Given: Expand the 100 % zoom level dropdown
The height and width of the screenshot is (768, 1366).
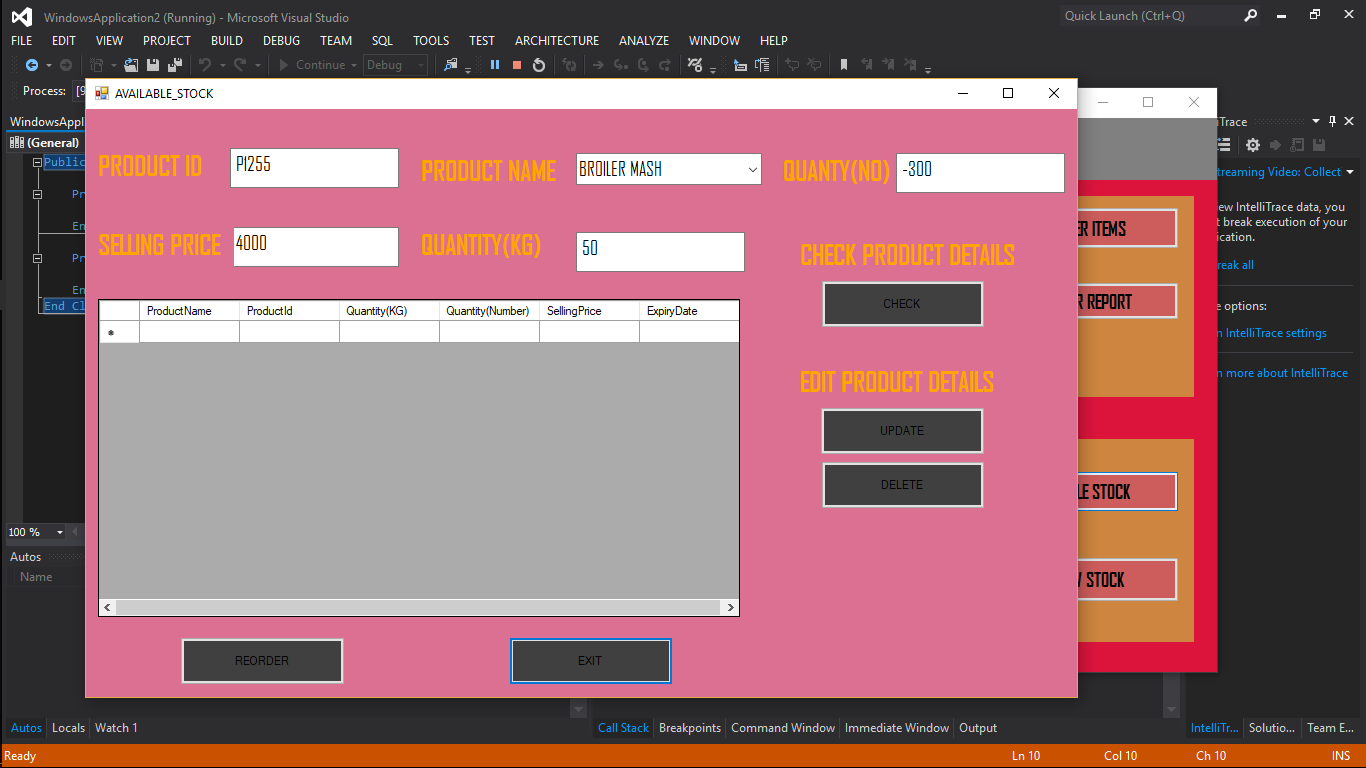Looking at the screenshot, I should coord(60,532).
